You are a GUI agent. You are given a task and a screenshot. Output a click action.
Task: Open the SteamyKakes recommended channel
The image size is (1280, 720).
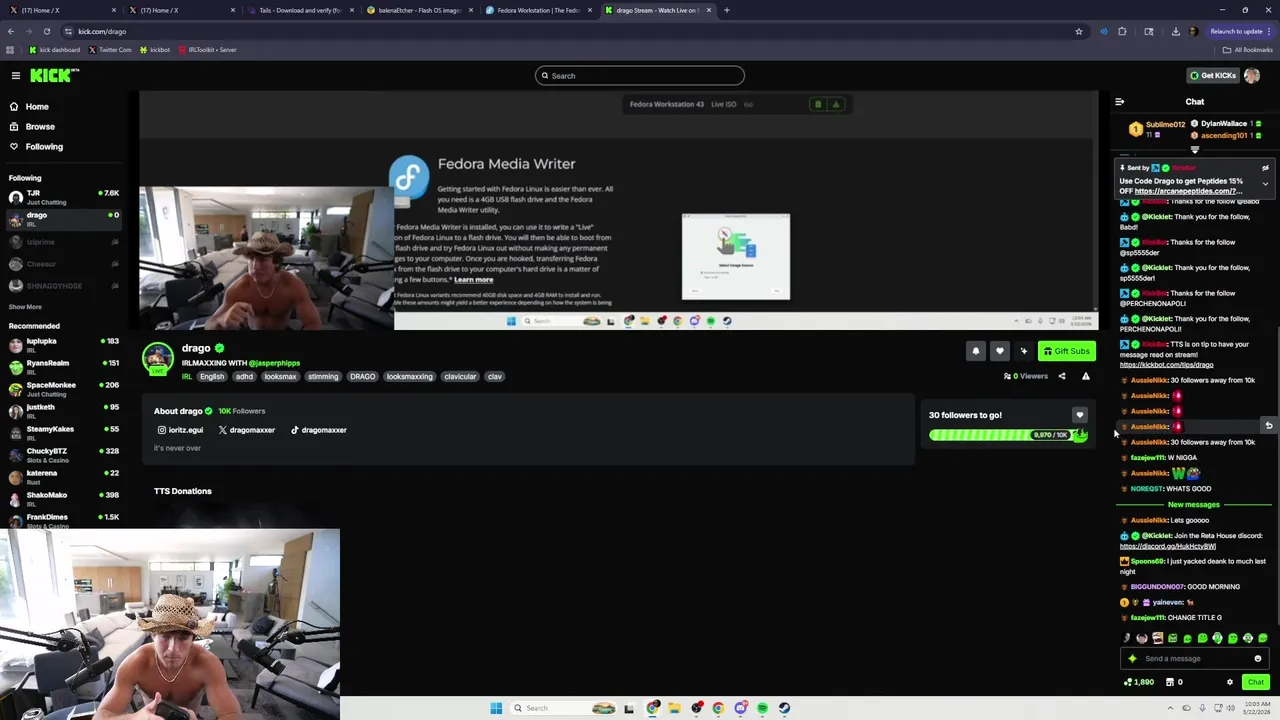62,432
